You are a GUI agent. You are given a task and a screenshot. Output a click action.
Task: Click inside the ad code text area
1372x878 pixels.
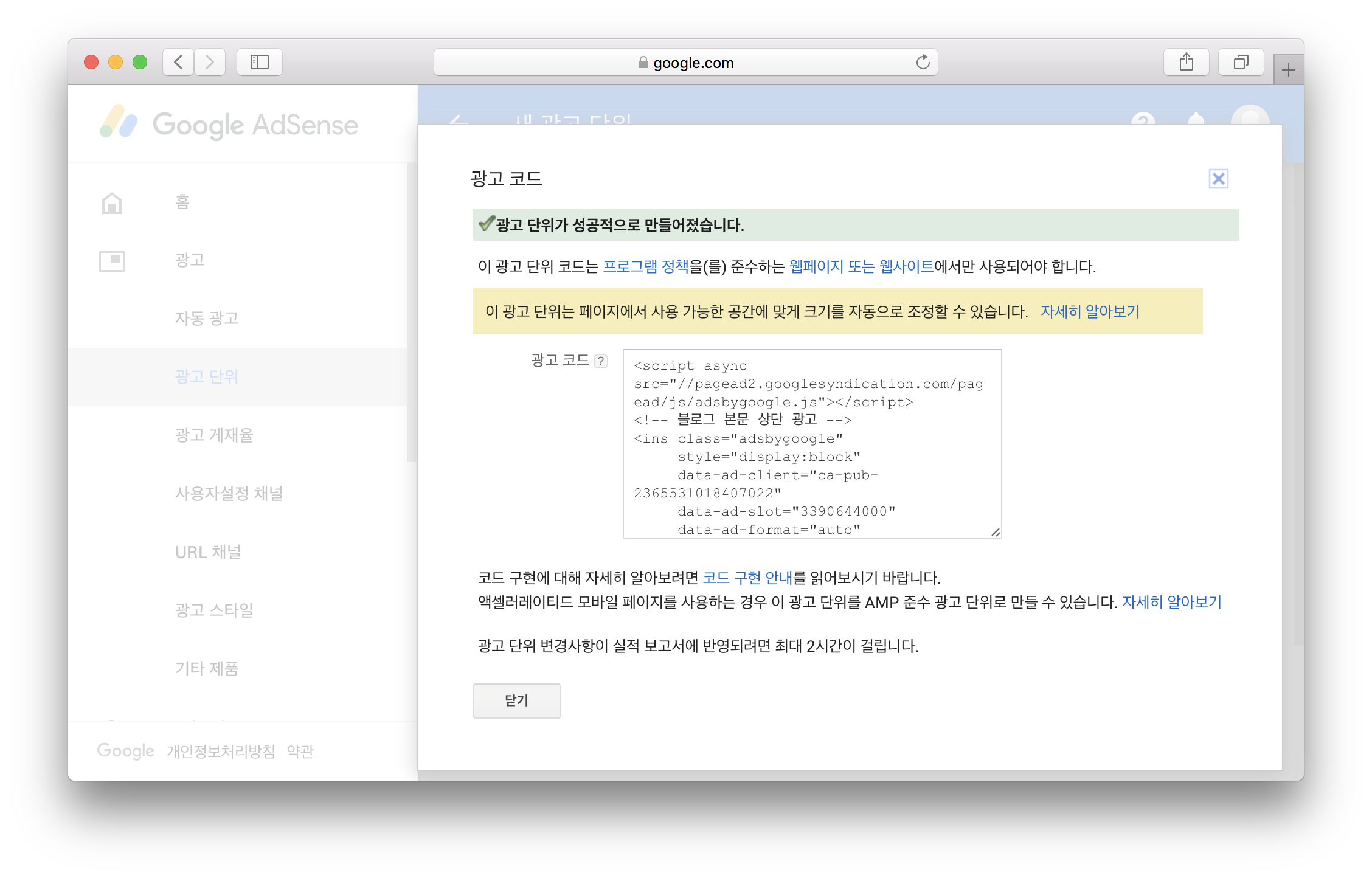(x=811, y=444)
